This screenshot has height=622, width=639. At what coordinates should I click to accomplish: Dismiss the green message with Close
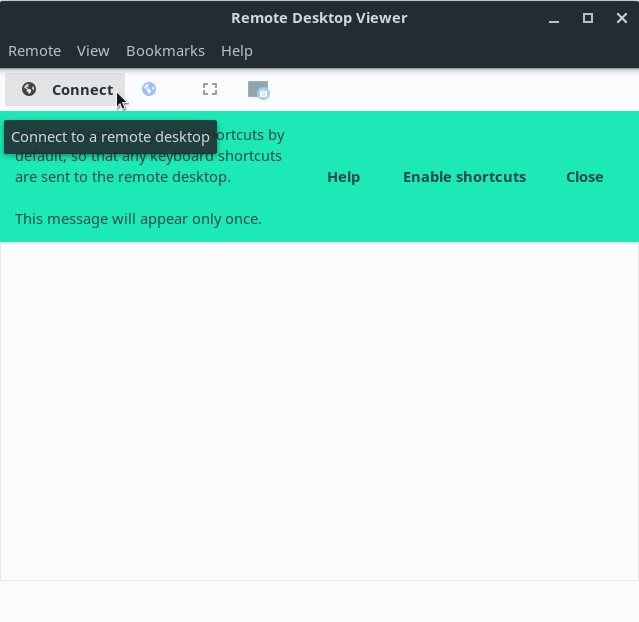coord(584,177)
